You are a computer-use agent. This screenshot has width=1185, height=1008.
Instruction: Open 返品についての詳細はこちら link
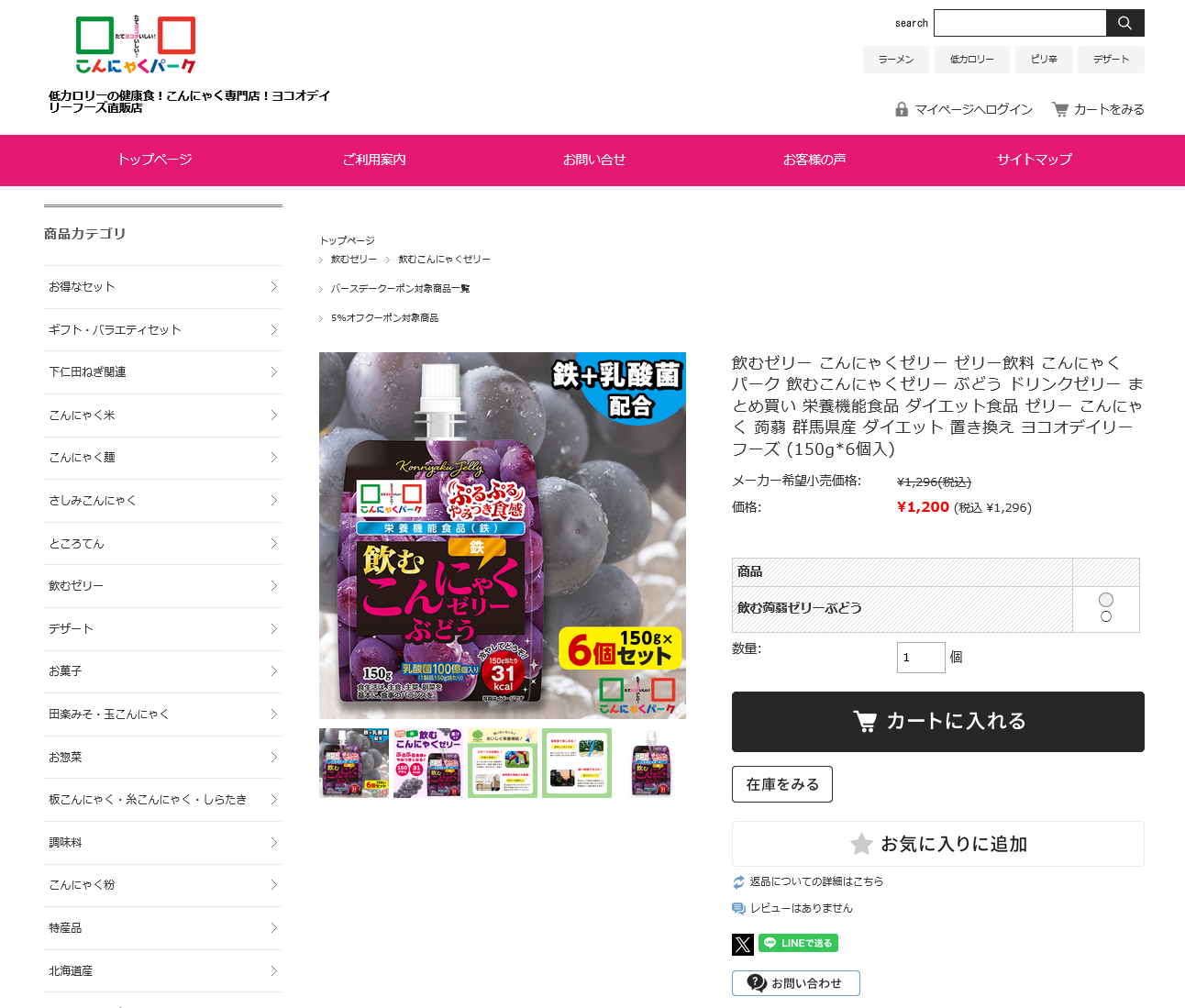[x=817, y=881]
